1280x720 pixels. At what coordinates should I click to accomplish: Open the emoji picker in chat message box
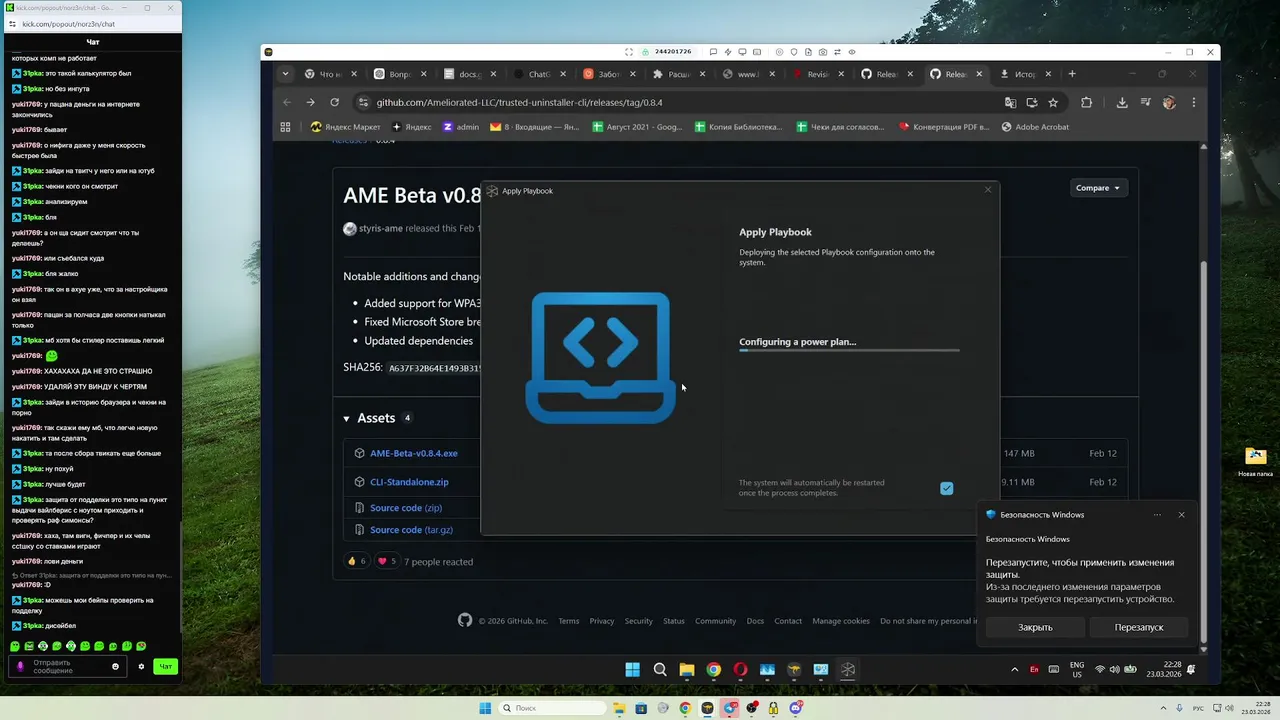(115, 666)
